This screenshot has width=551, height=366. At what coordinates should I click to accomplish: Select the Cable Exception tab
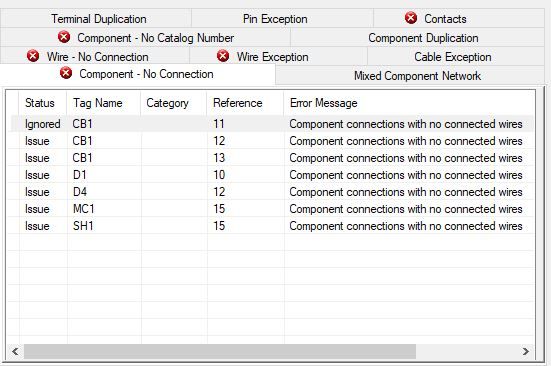[456, 57]
